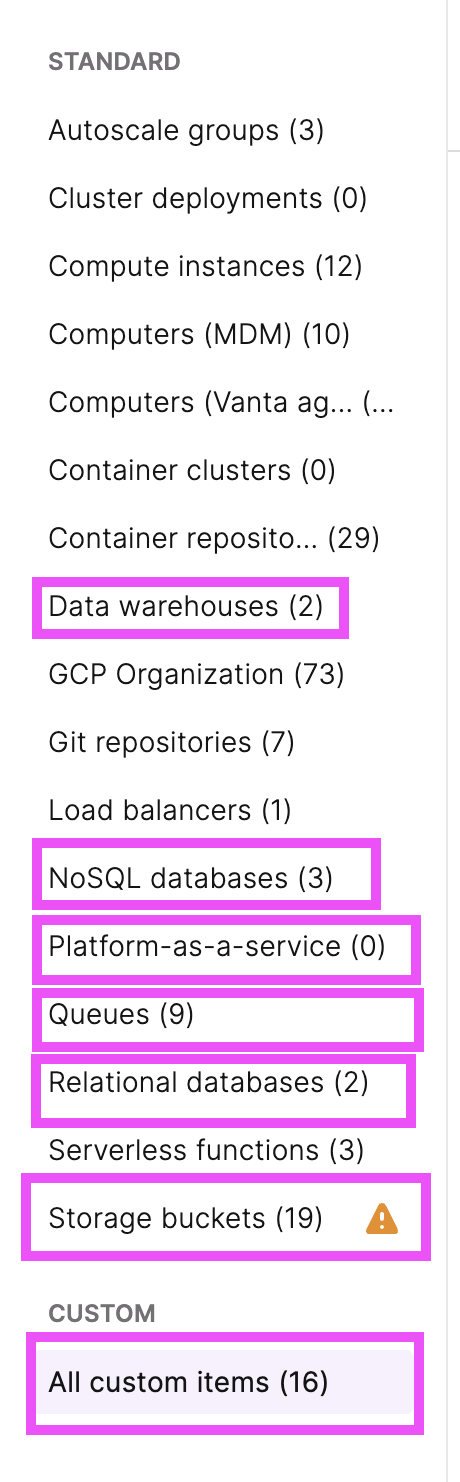Click the STANDARD section heading
The width and height of the screenshot is (460, 1482).
click(114, 62)
